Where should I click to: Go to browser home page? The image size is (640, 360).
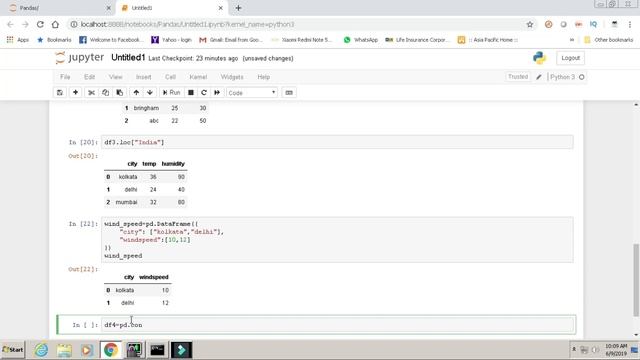tap(55, 24)
